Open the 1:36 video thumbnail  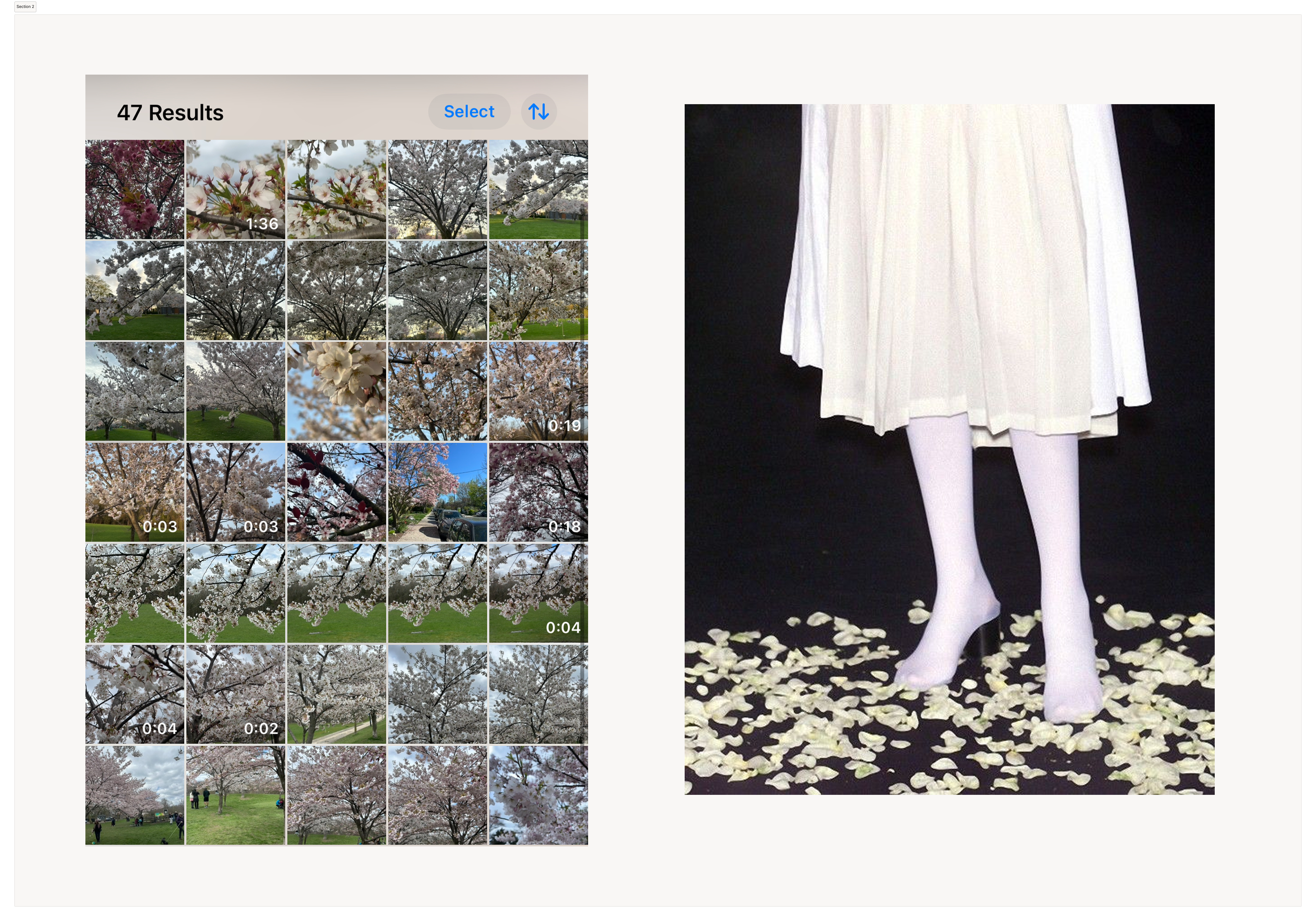click(236, 189)
